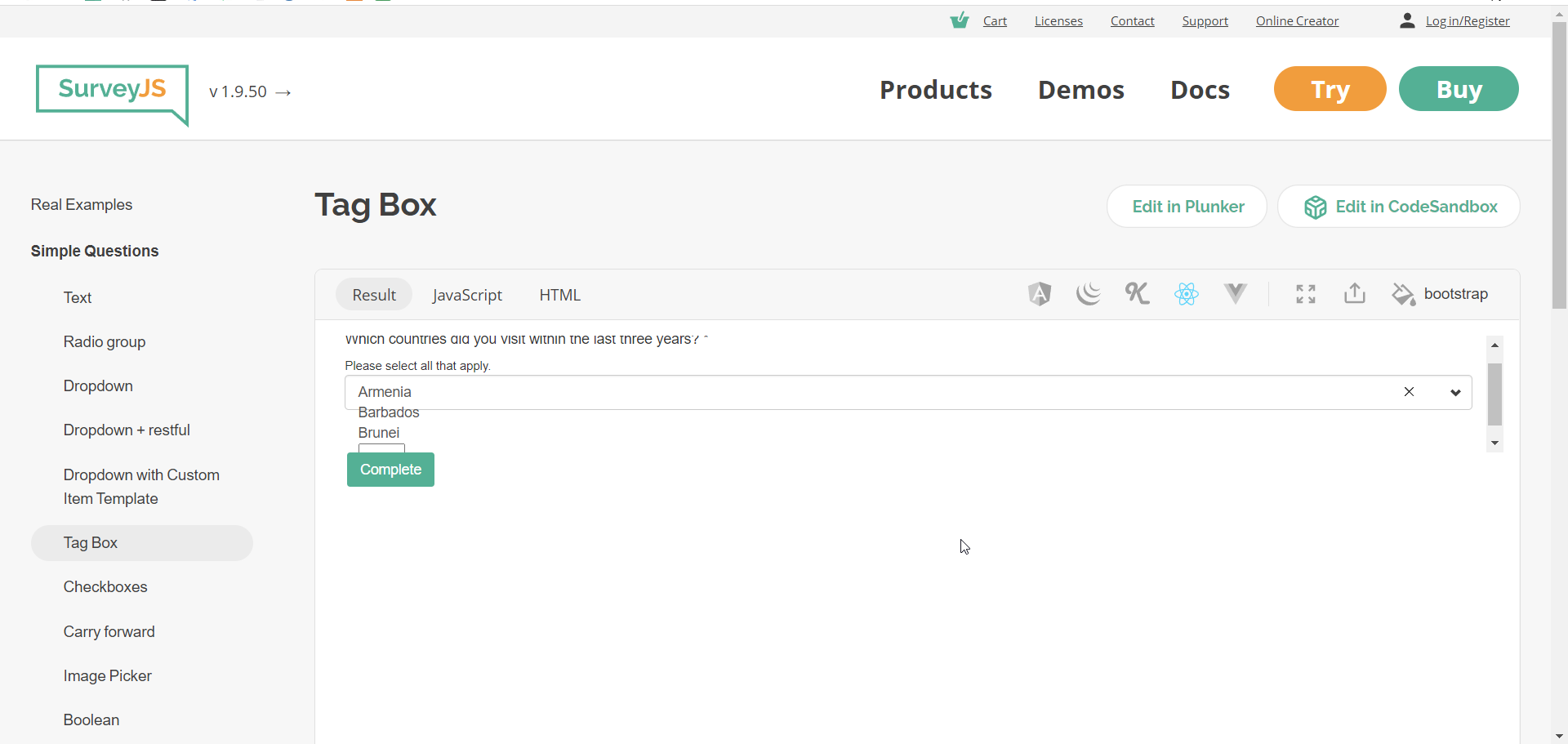Apply the bootstrap theme via paint bucket icon
1568x744 pixels.
[1403, 294]
